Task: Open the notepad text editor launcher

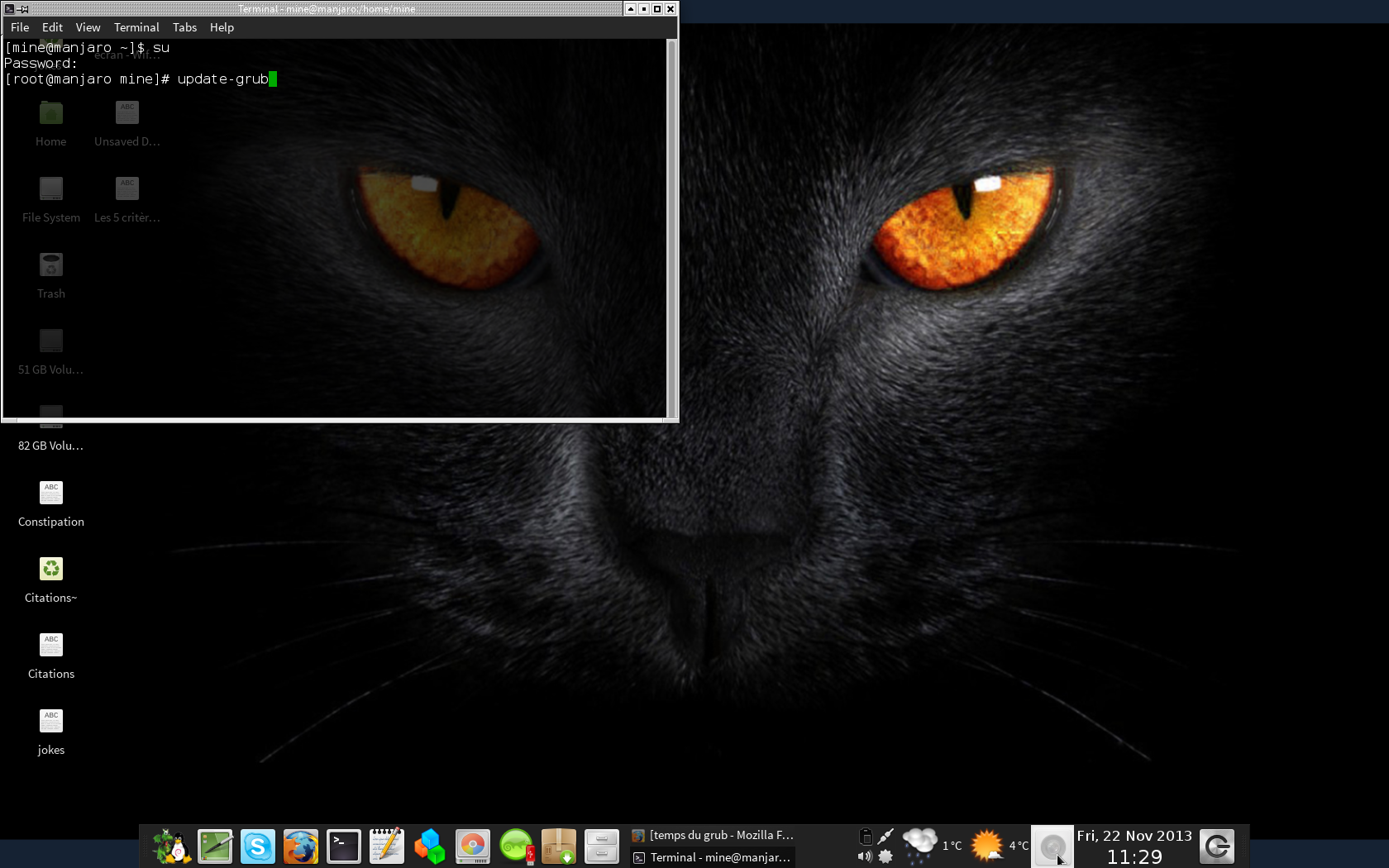Action: pyautogui.click(x=387, y=847)
